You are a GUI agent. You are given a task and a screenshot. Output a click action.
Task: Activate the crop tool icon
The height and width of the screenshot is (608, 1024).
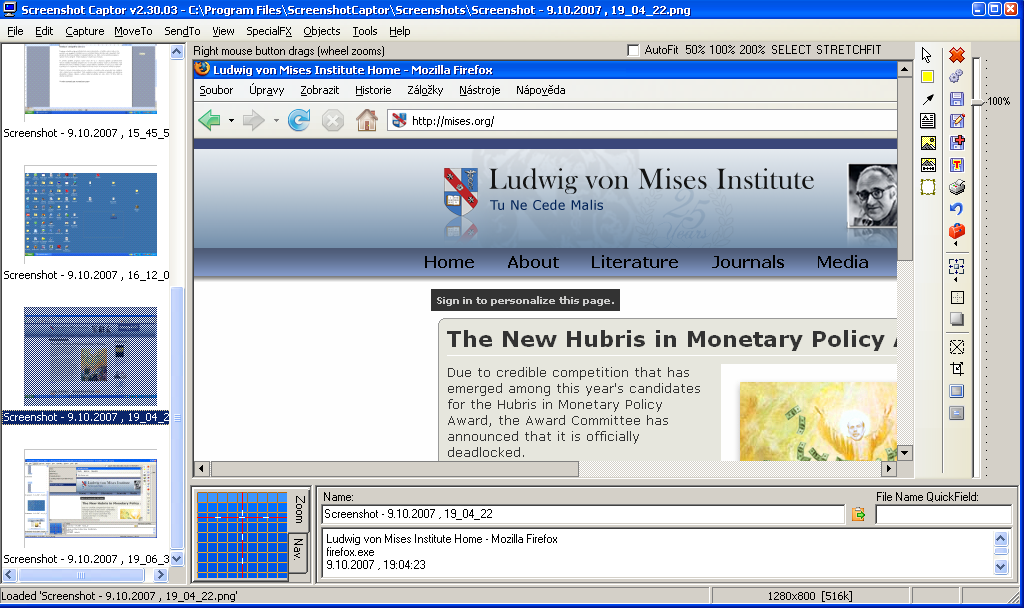coord(957,369)
